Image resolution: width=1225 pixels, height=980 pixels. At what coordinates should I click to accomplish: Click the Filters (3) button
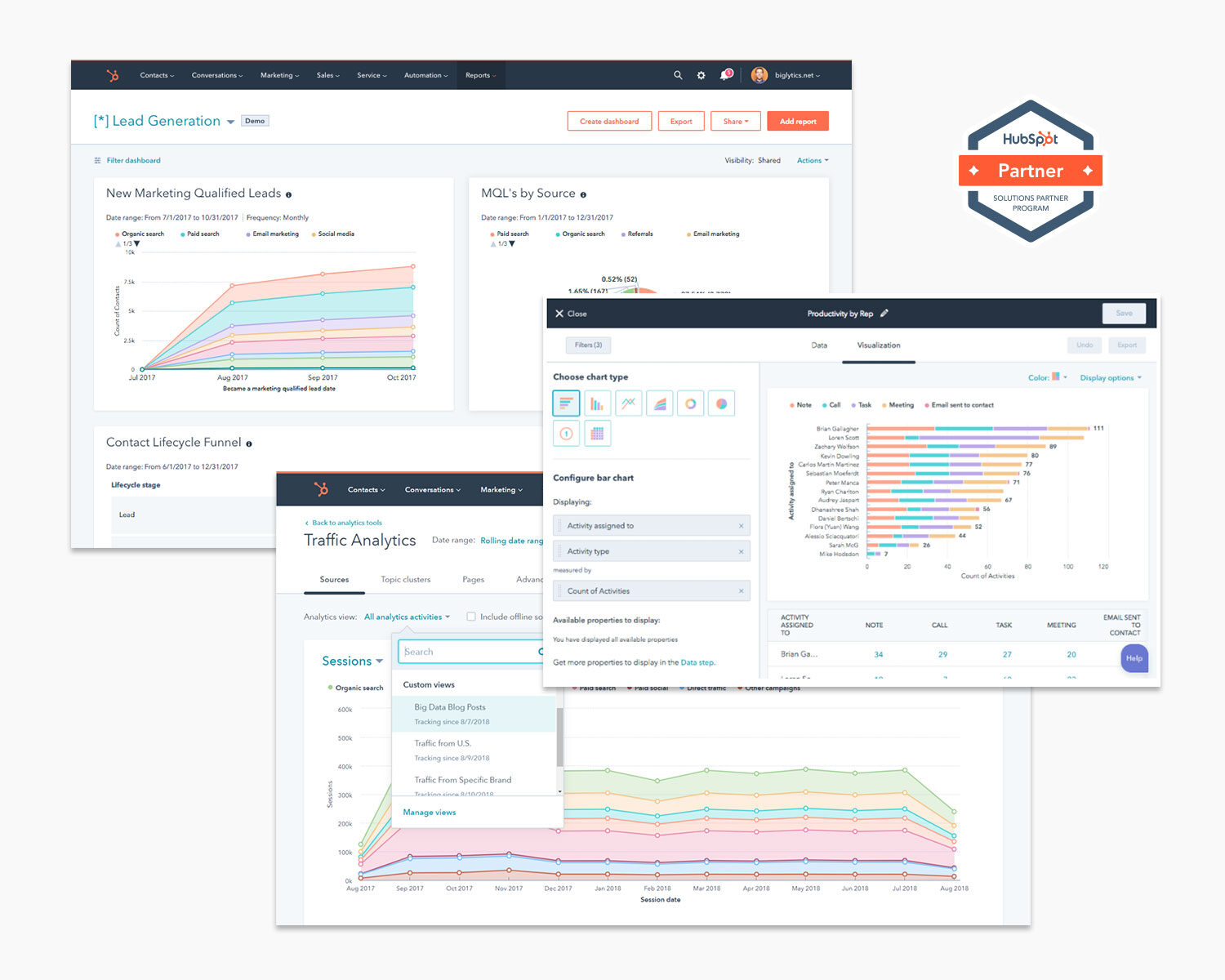(x=588, y=345)
